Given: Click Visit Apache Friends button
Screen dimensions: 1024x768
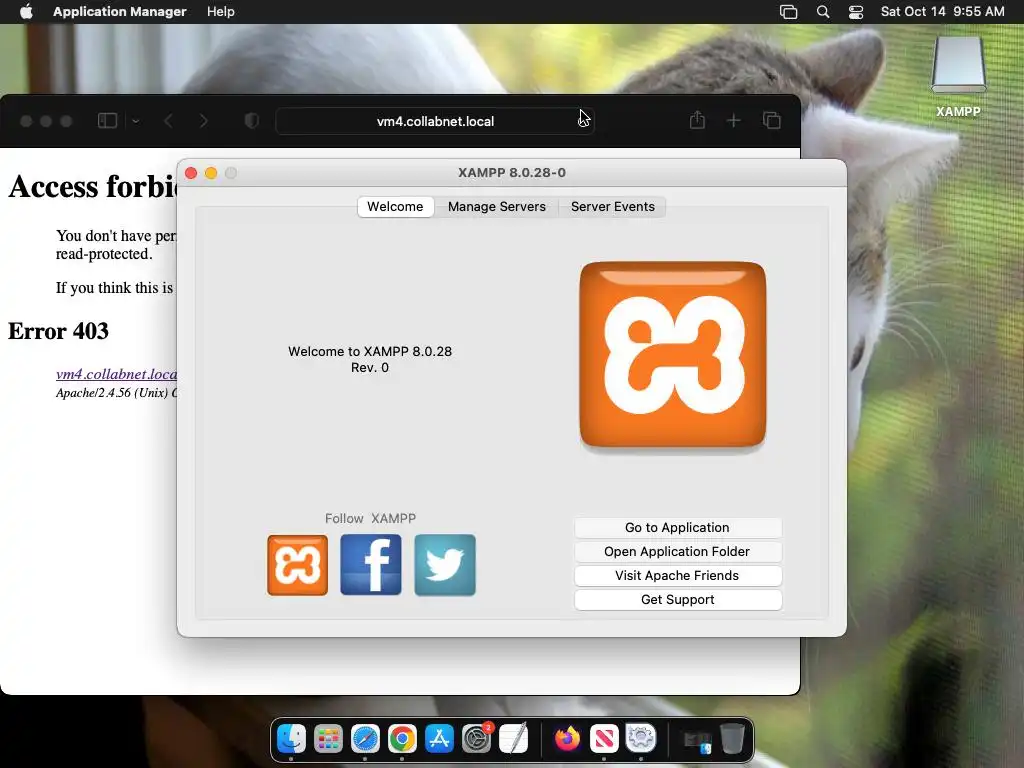Looking at the screenshot, I should pos(677,576).
